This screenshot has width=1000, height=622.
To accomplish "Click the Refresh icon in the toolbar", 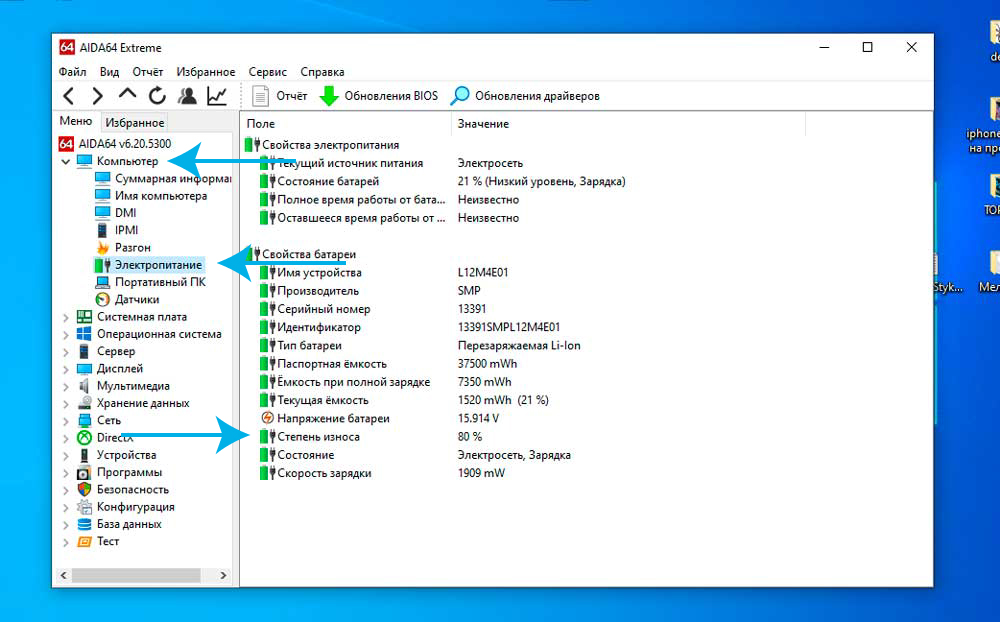I will click(157, 96).
